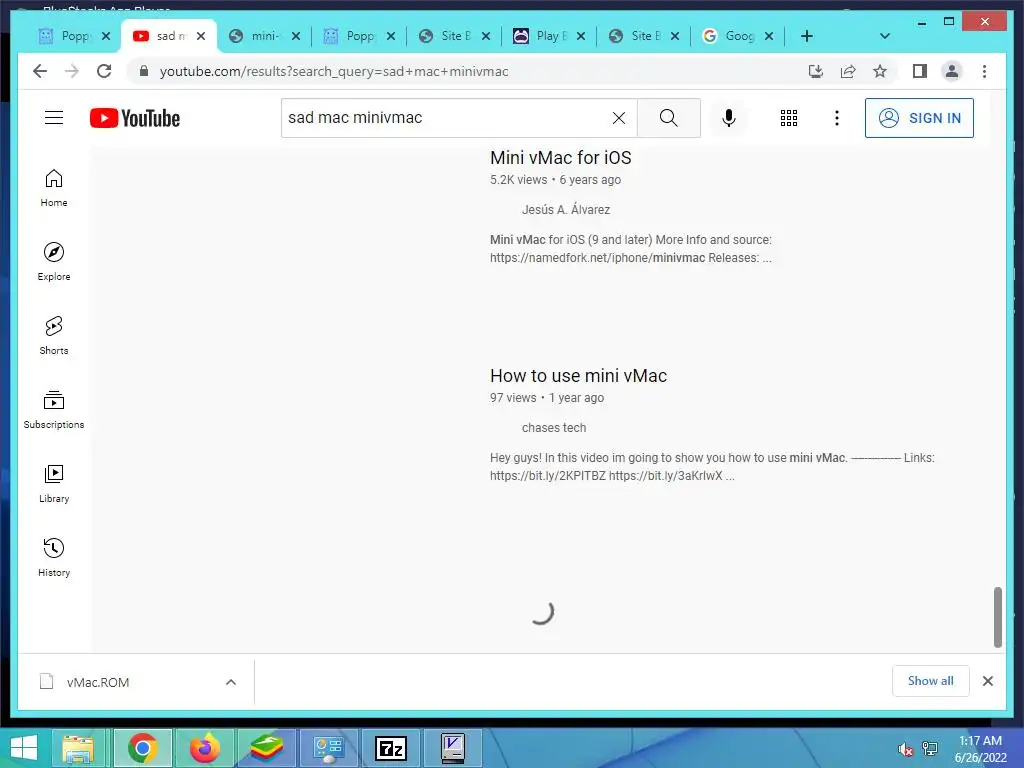Open the Chrome profile avatar
This screenshot has height=768, width=1024.
[952, 71]
